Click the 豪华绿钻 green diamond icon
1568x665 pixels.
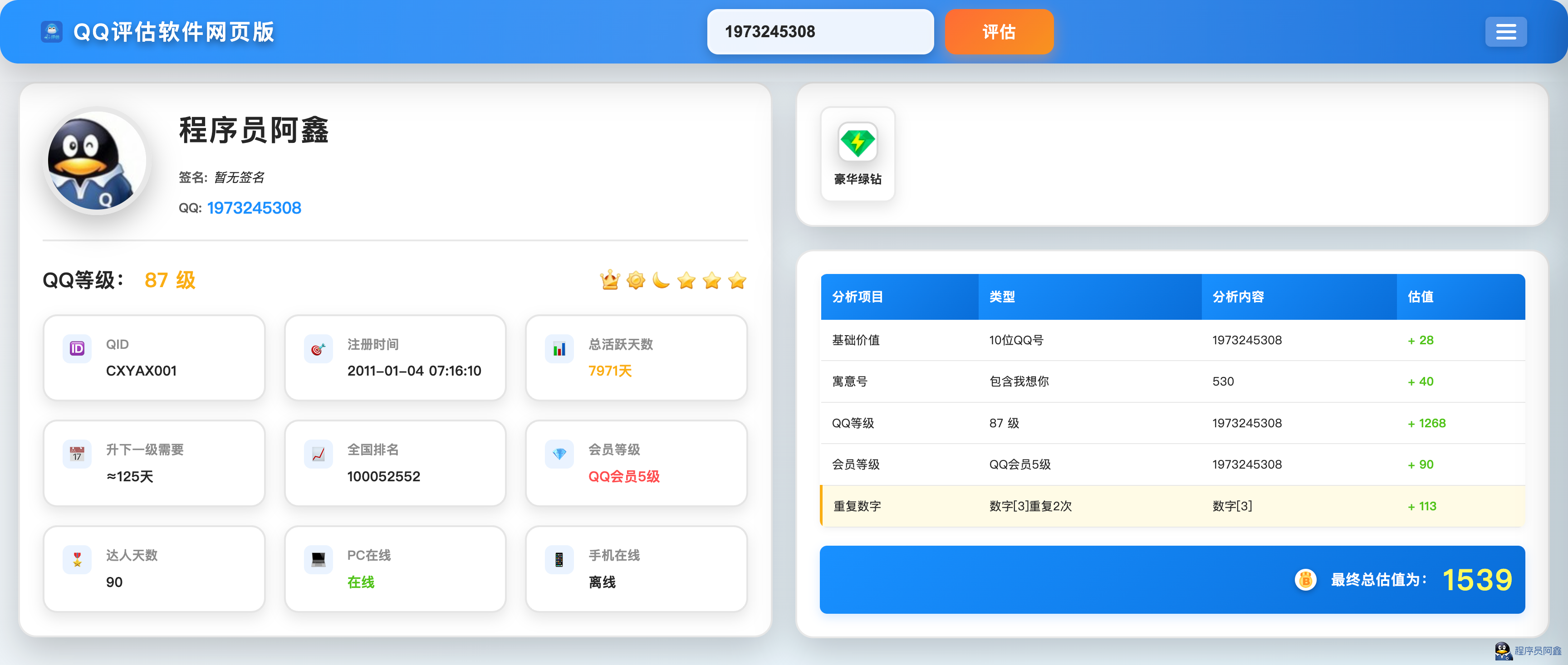click(857, 141)
